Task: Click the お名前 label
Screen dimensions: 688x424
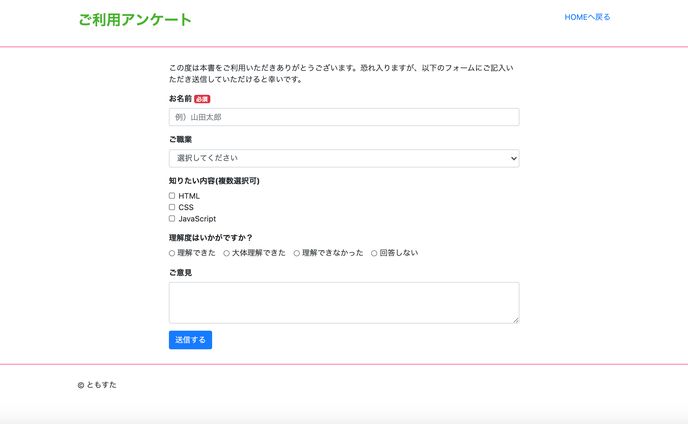Action: tap(180, 99)
